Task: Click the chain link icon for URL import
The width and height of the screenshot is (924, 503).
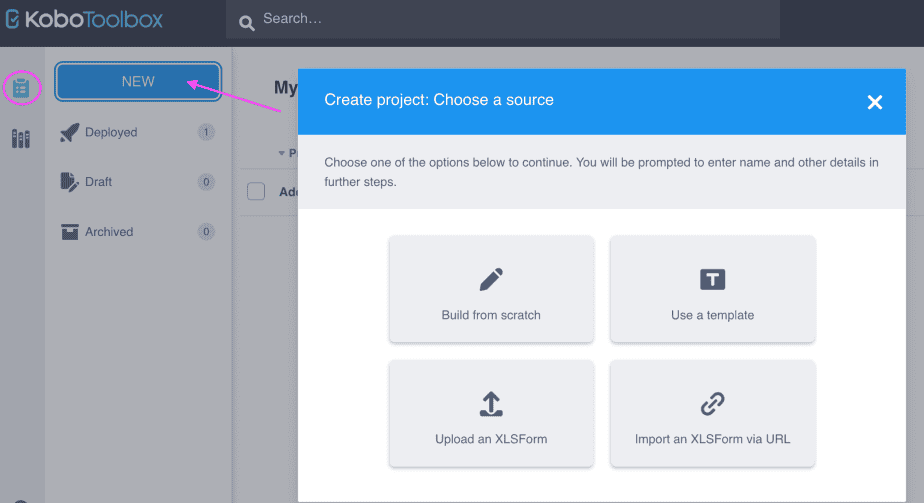Action: click(712, 403)
